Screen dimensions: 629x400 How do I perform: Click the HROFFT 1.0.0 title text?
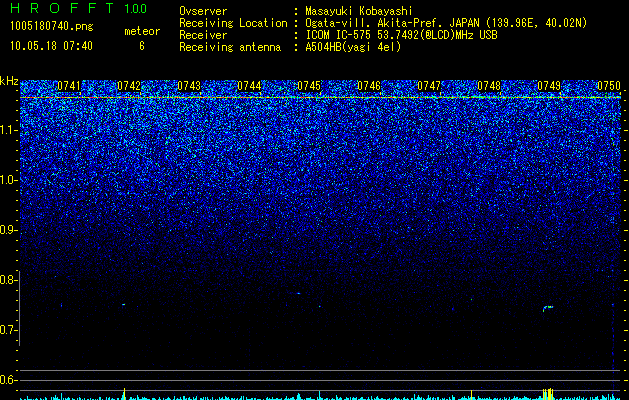tap(78, 8)
